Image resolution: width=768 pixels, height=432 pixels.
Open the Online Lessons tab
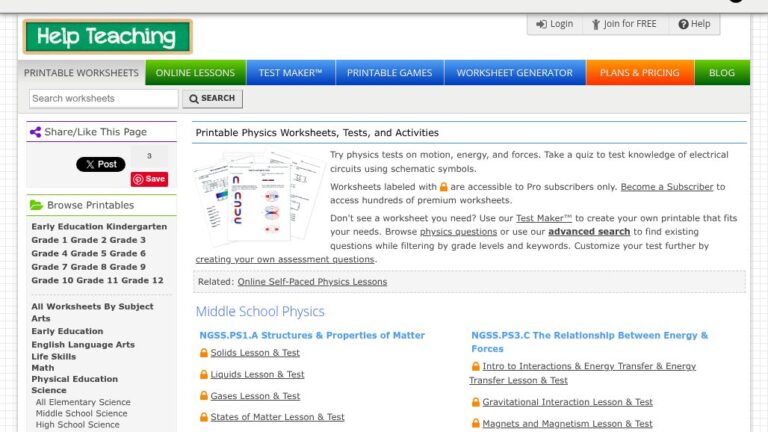coord(195,72)
